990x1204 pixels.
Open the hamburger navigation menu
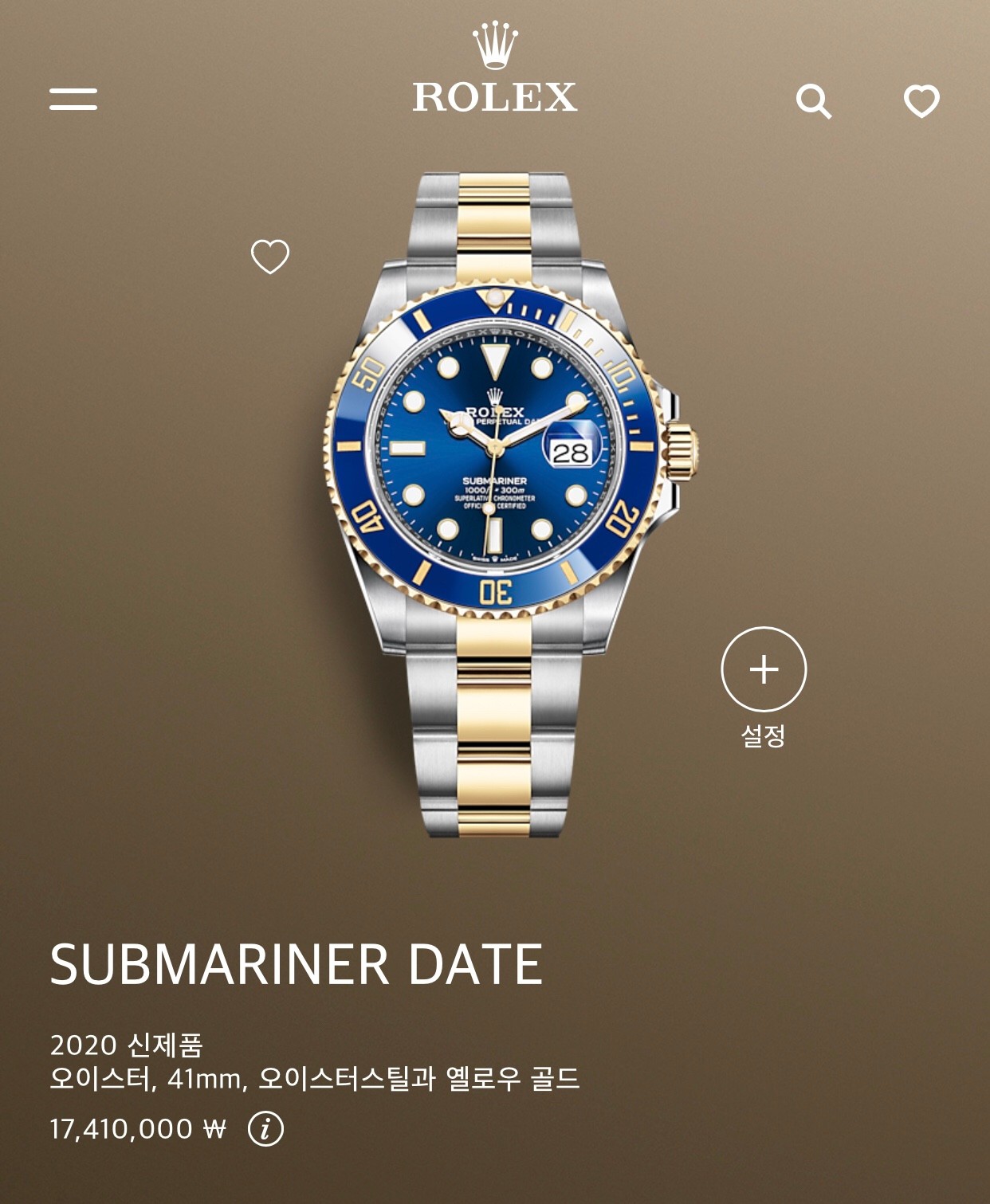pos(73,99)
